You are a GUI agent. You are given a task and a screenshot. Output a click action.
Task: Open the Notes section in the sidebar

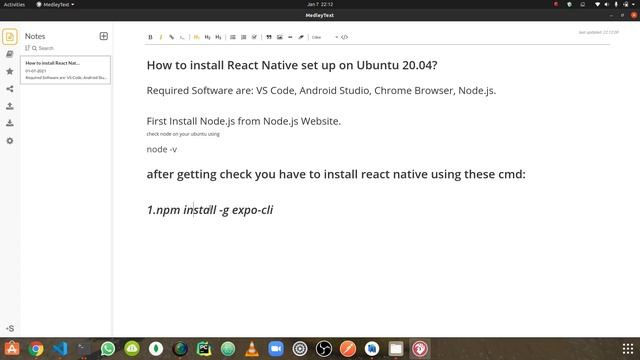10,37
